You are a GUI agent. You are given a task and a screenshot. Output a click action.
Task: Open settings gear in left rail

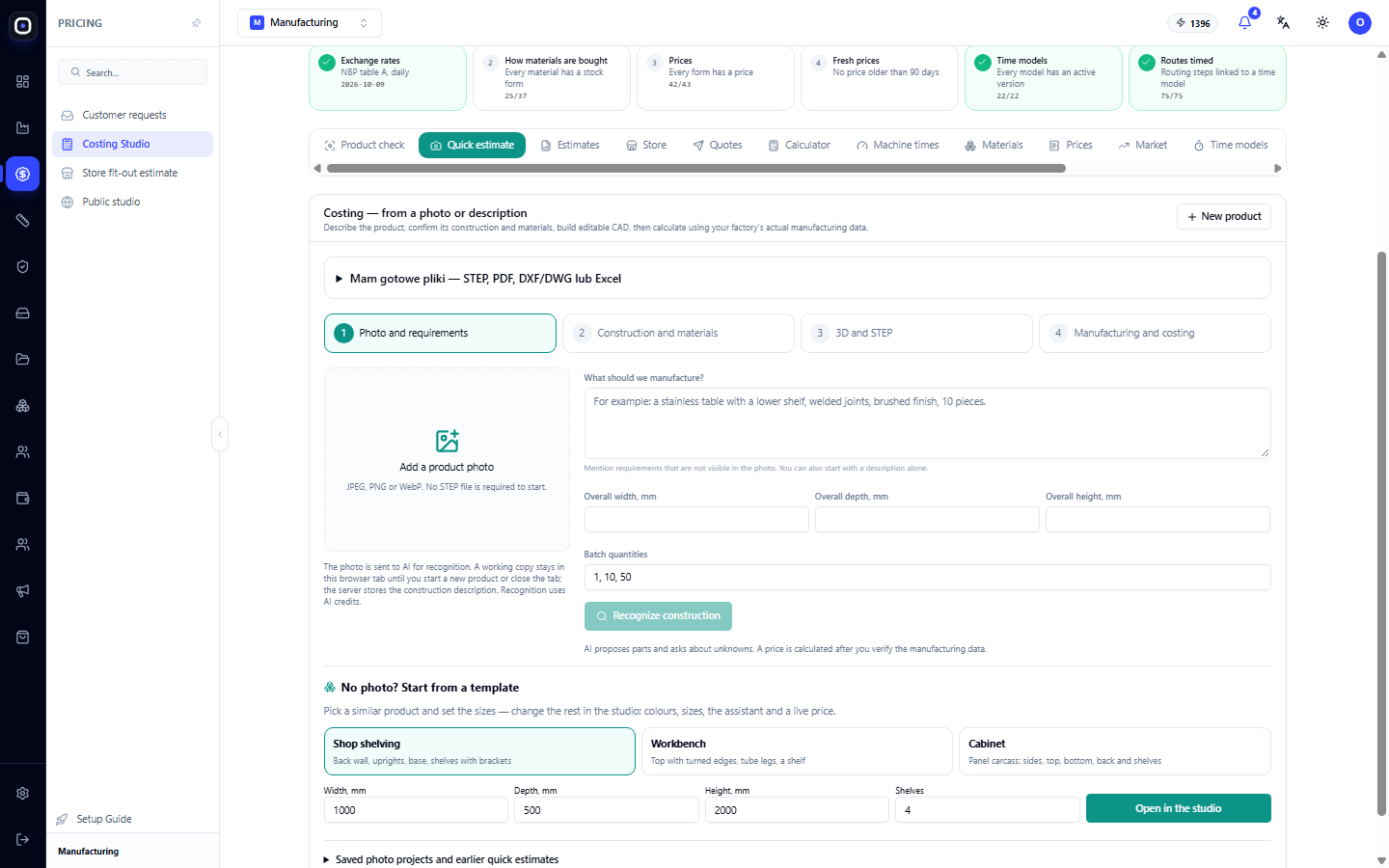(x=23, y=794)
